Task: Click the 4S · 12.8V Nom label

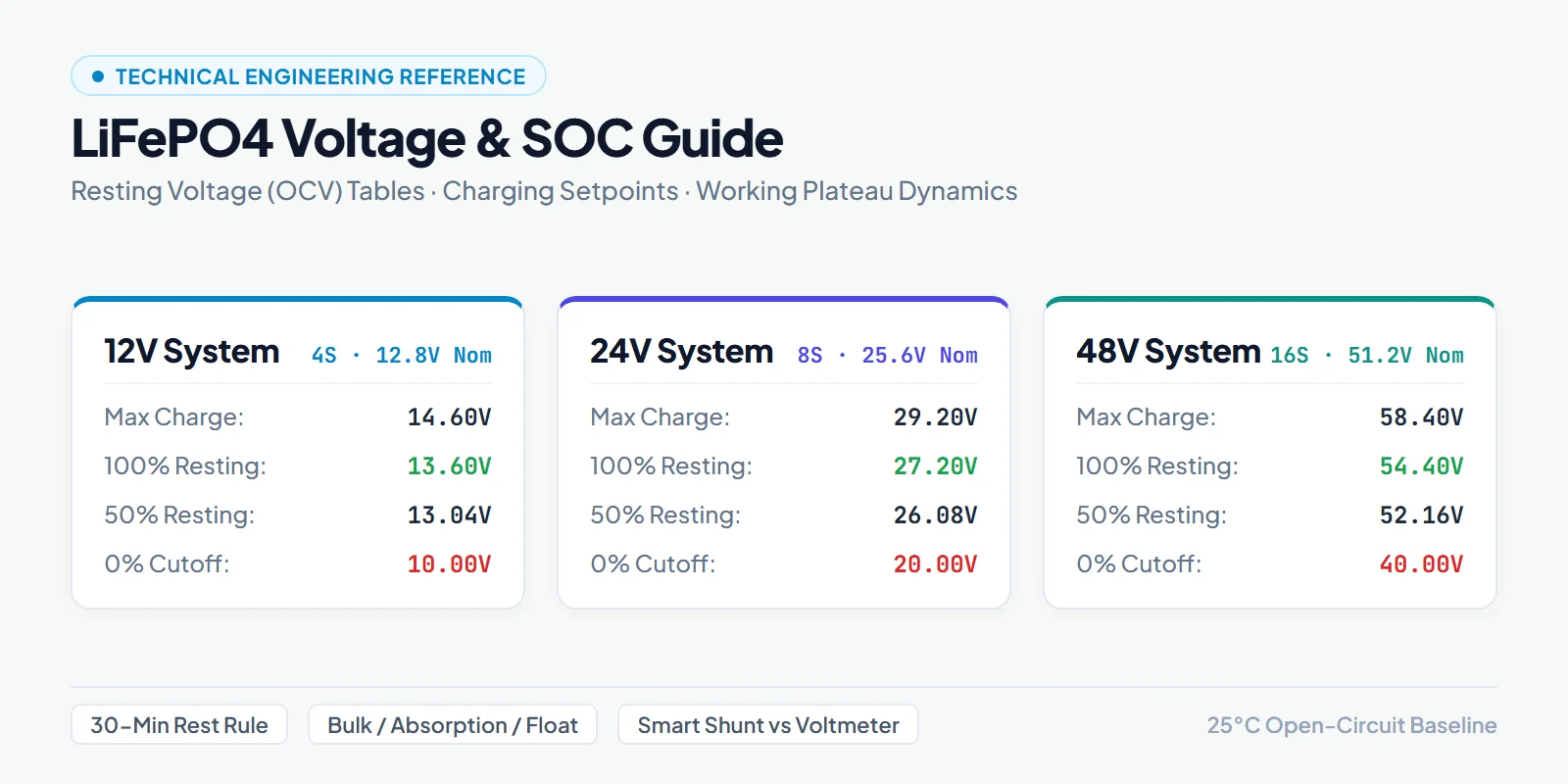Action: tap(402, 355)
